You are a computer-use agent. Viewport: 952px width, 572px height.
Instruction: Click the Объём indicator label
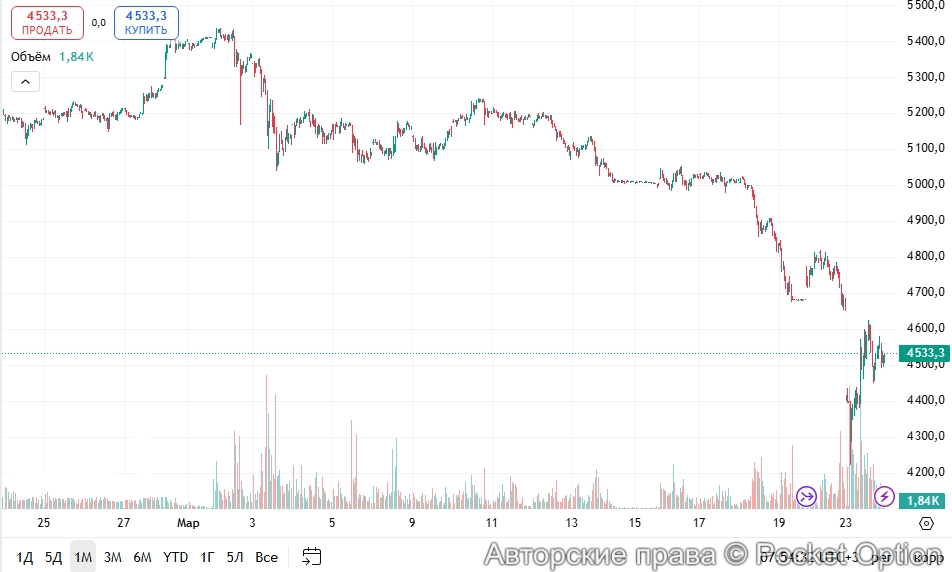(32, 57)
